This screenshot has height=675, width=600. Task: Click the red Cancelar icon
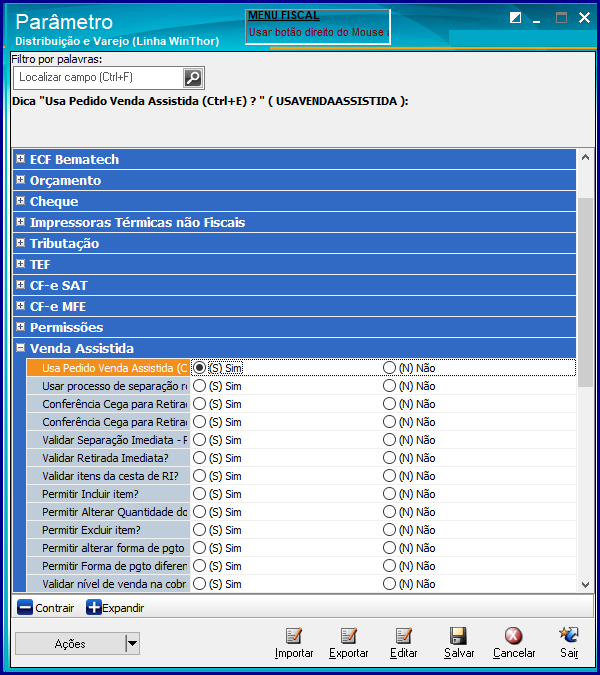click(x=513, y=635)
